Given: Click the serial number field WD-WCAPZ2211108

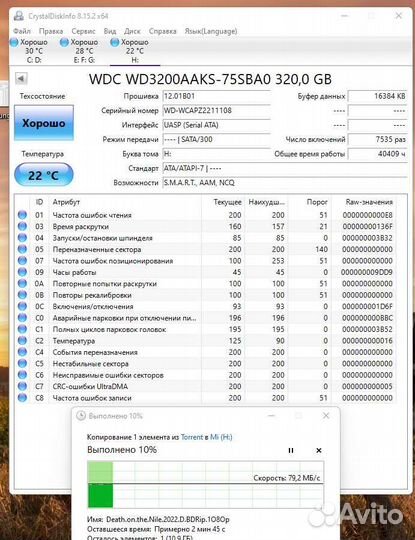Looking at the screenshot, I should click(216, 111).
